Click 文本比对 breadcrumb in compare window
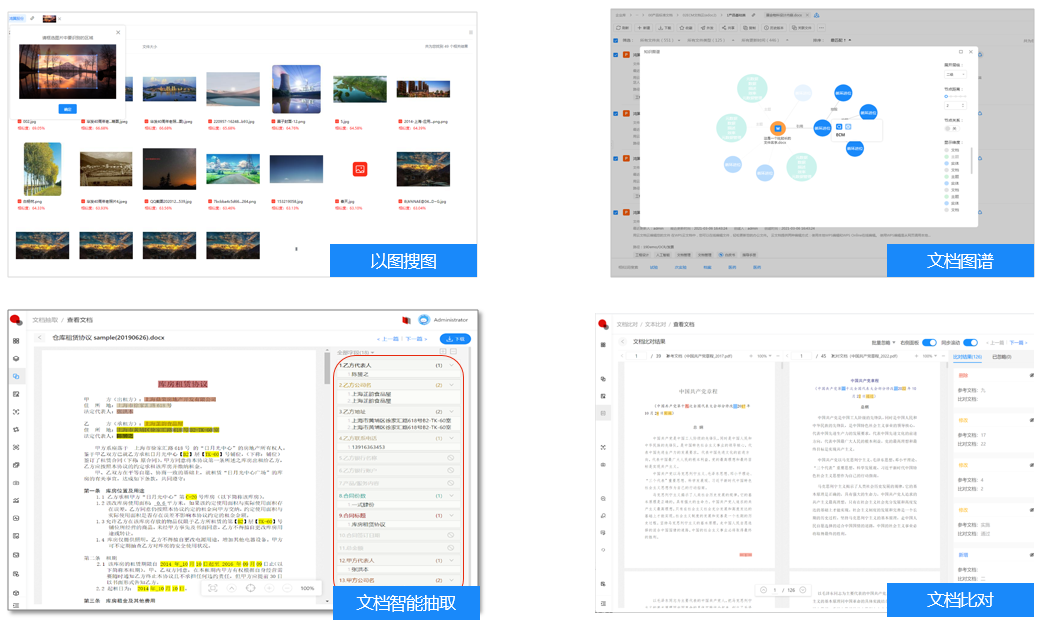The image size is (1049, 627). [656, 325]
